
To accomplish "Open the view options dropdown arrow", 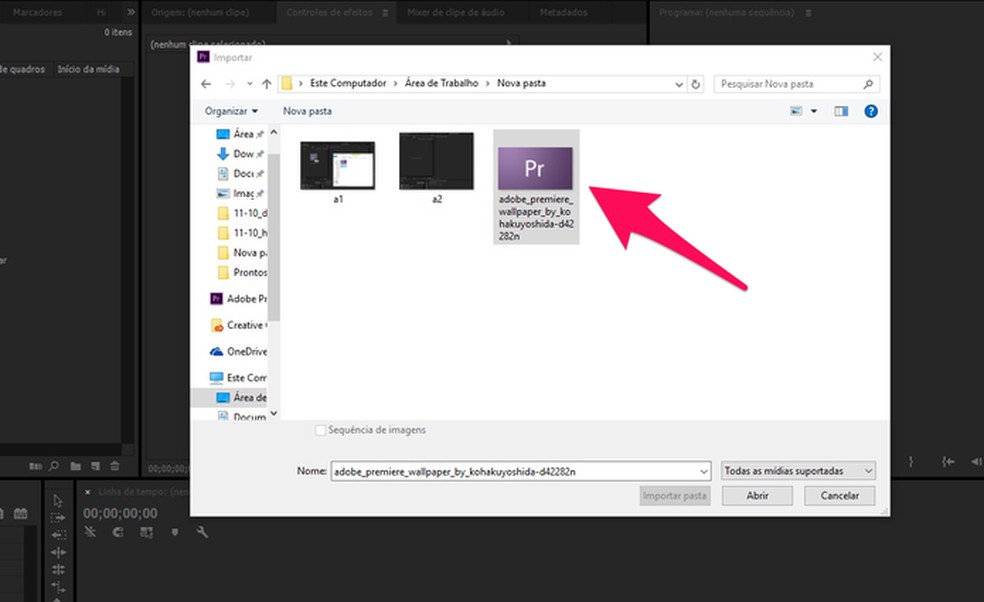I will tap(814, 111).
